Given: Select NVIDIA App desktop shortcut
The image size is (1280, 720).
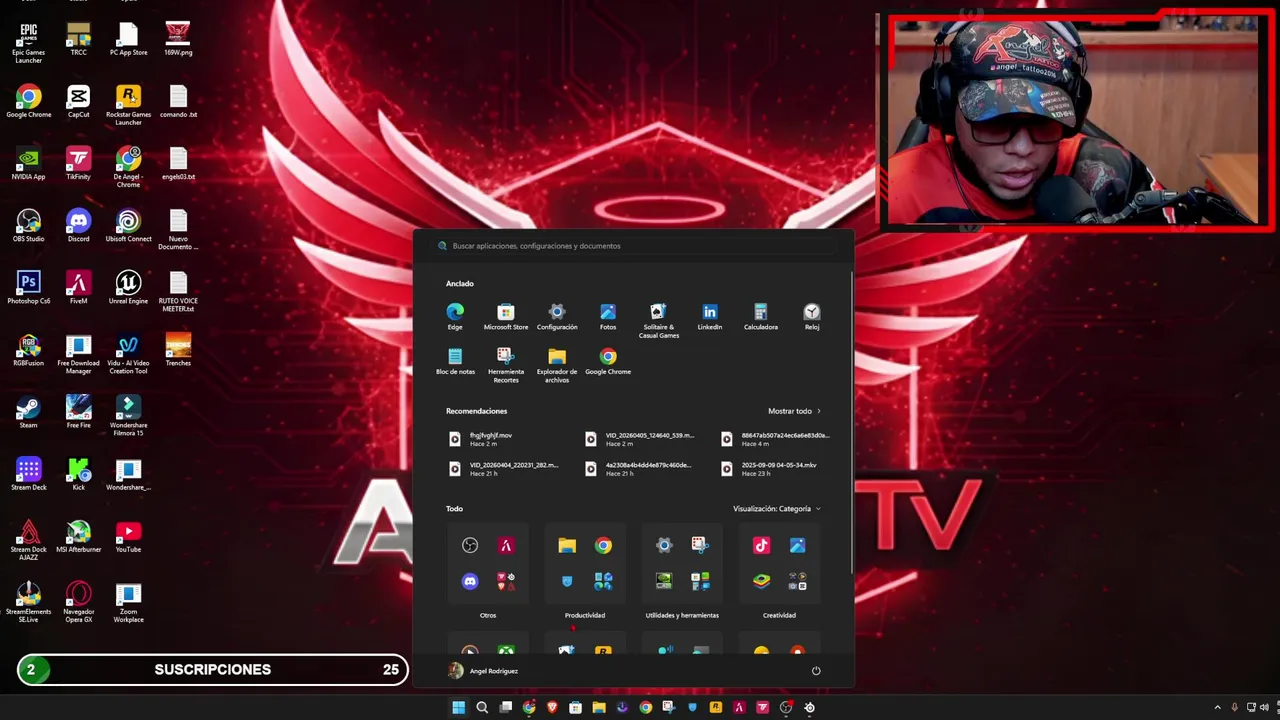Looking at the screenshot, I should (28, 164).
